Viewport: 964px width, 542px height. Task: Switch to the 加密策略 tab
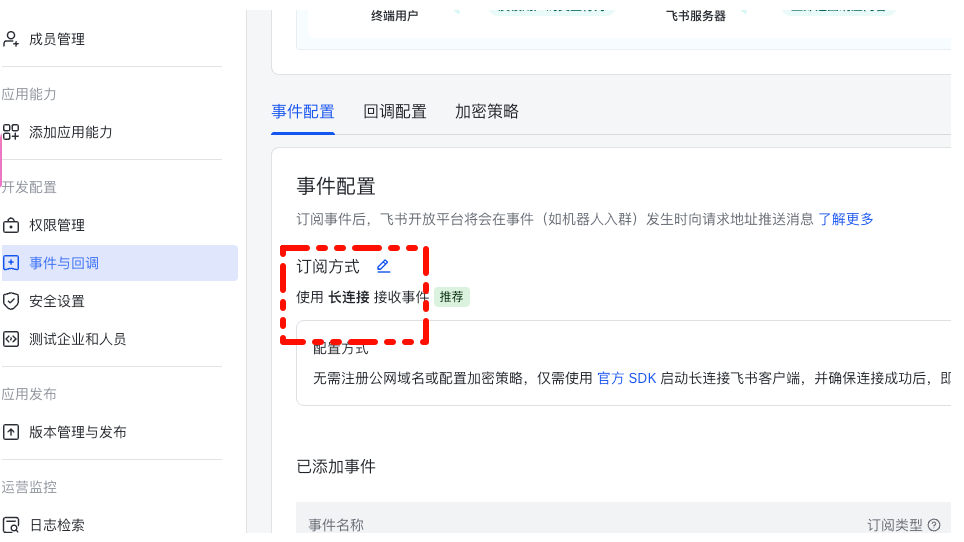(487, 111)
